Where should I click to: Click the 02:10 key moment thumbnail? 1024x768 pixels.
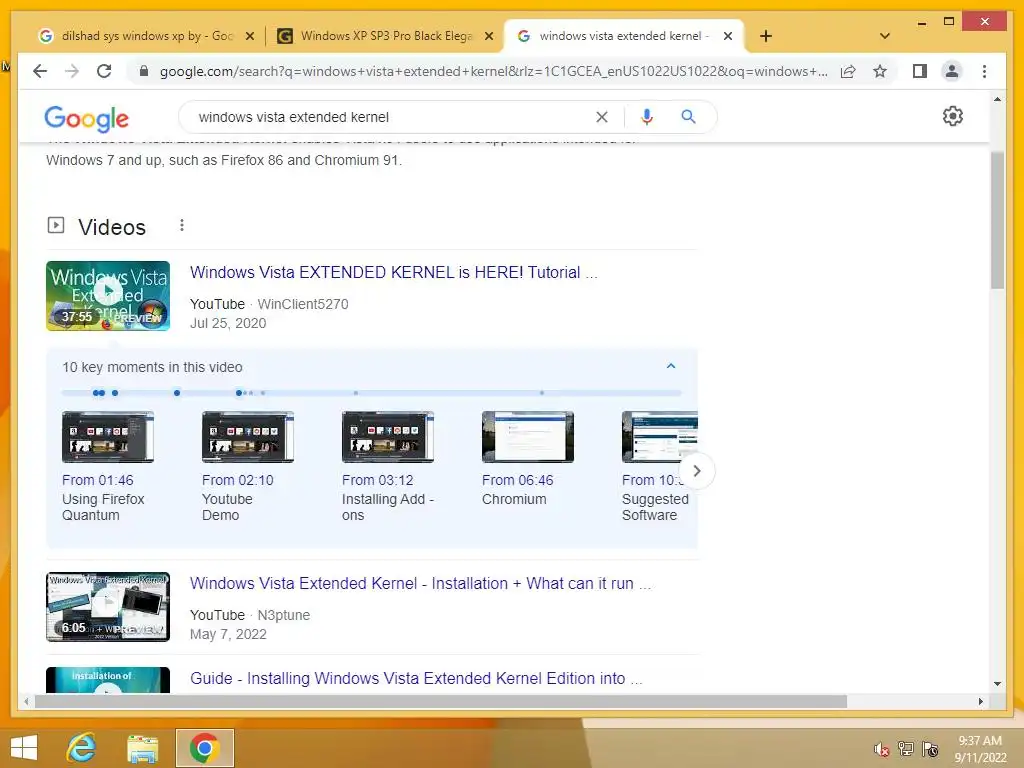point(248,437)
